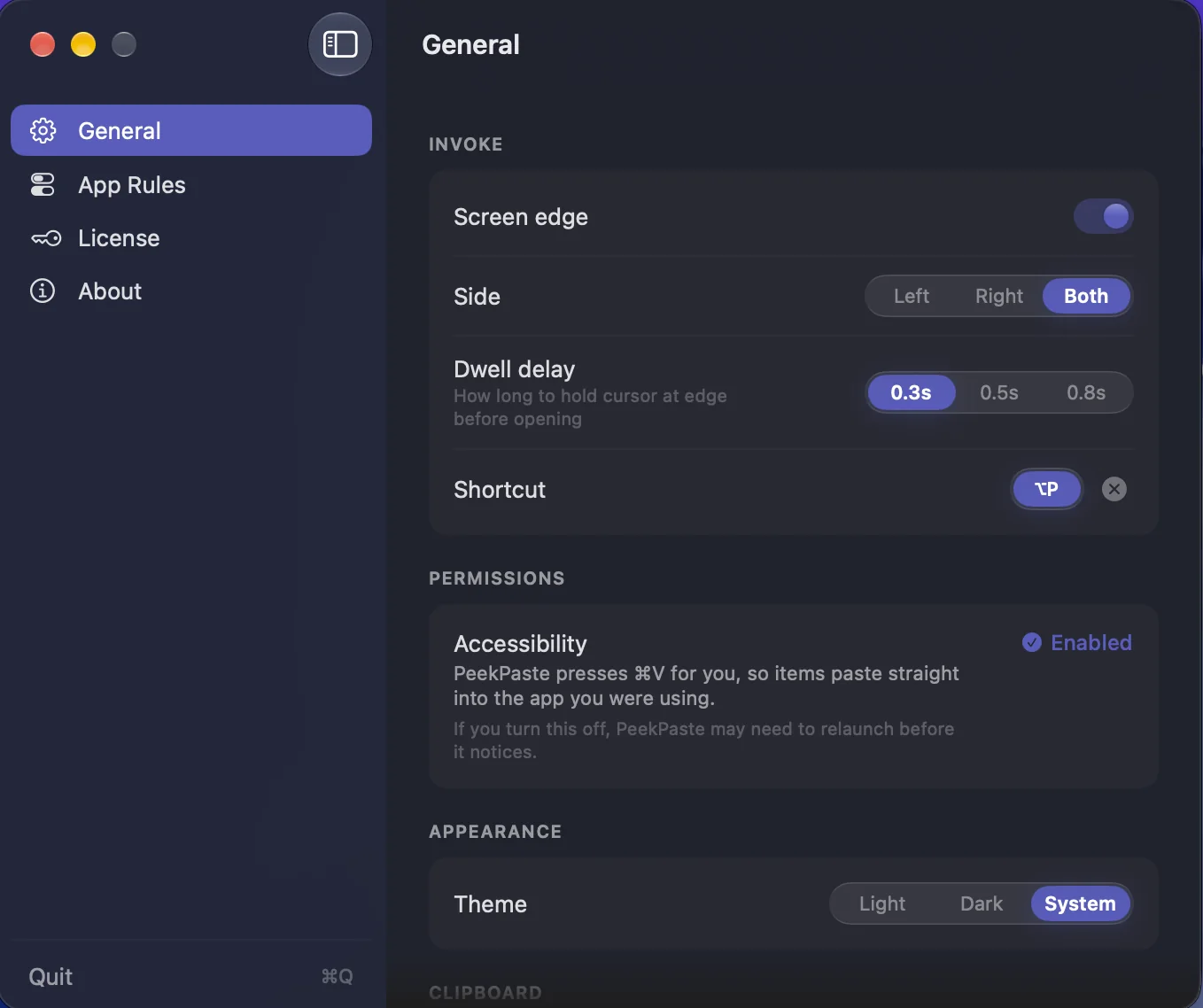Click the License key icon

46,238
